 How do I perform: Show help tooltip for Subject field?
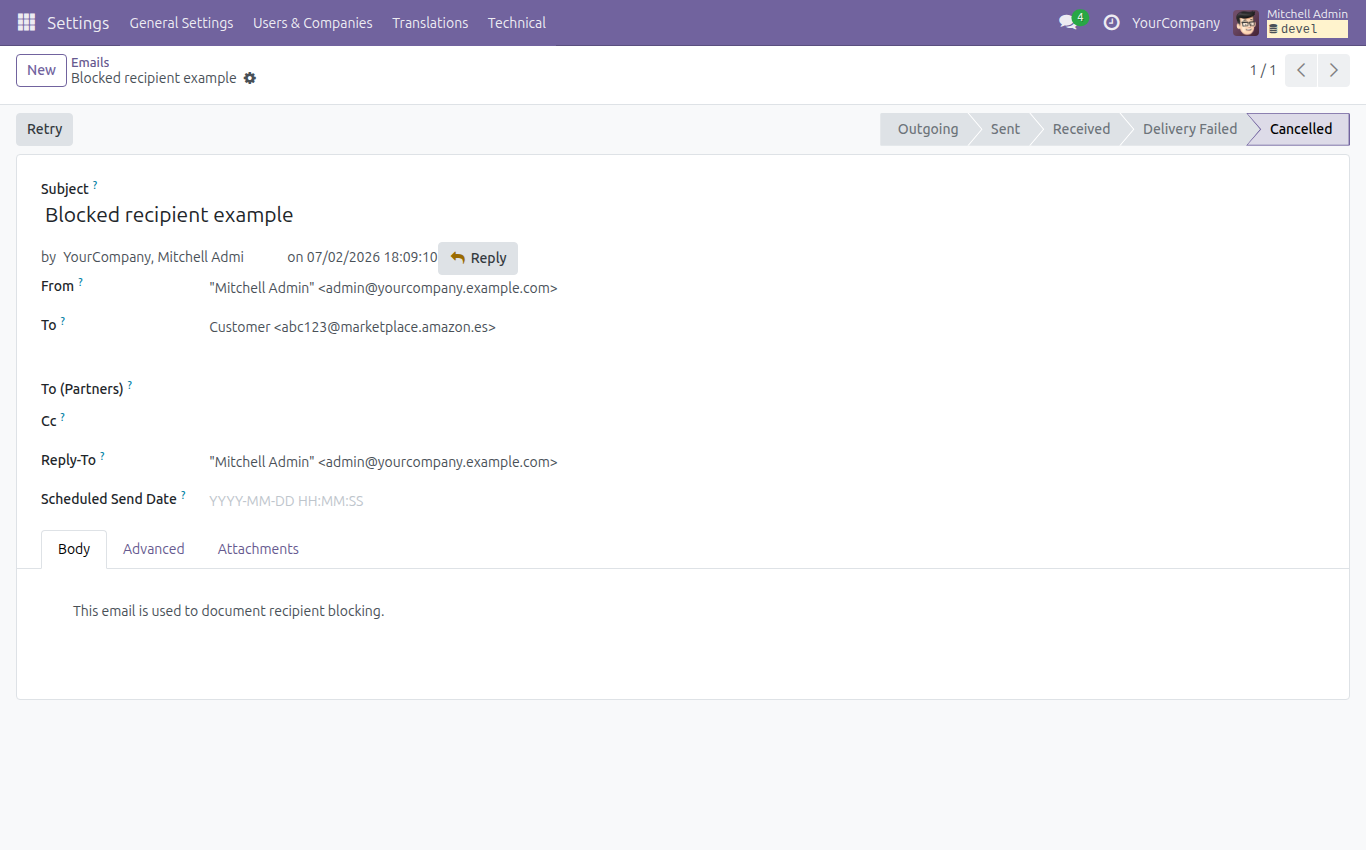pos(96,185)
